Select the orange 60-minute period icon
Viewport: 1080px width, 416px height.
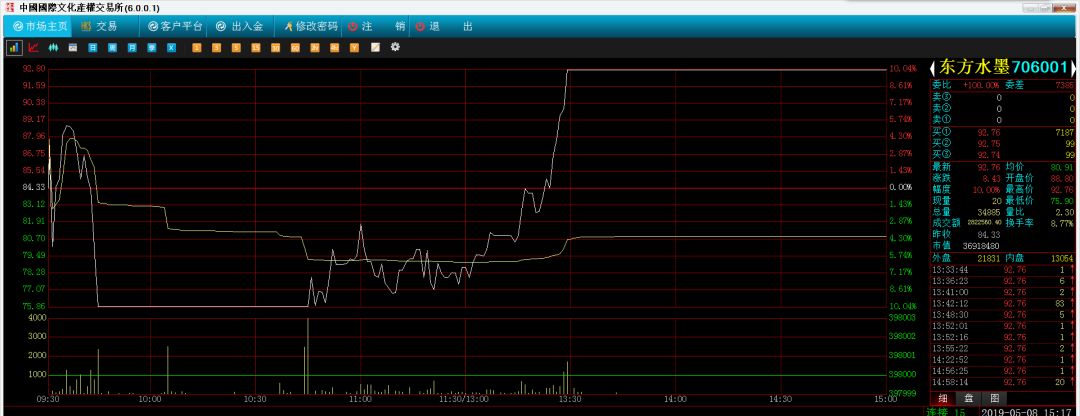click(295, 48)
